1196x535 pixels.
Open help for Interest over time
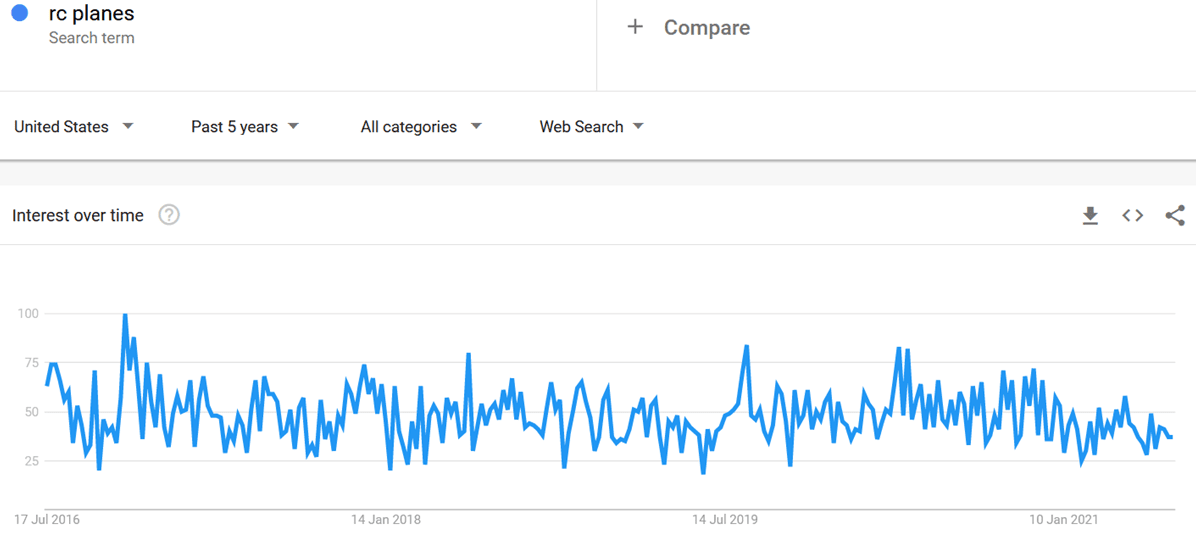pos(169,215)
